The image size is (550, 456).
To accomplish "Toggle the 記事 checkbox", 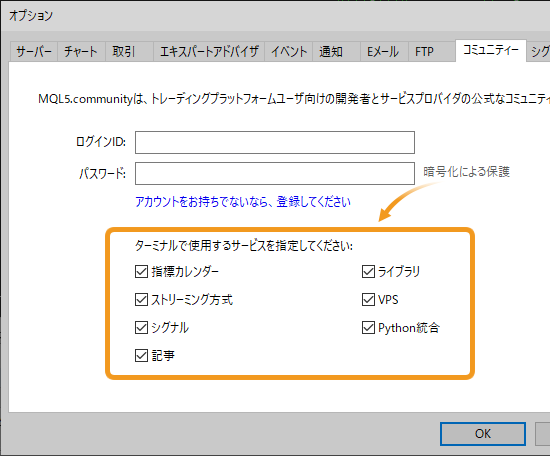I will click(x=141, y=356).
